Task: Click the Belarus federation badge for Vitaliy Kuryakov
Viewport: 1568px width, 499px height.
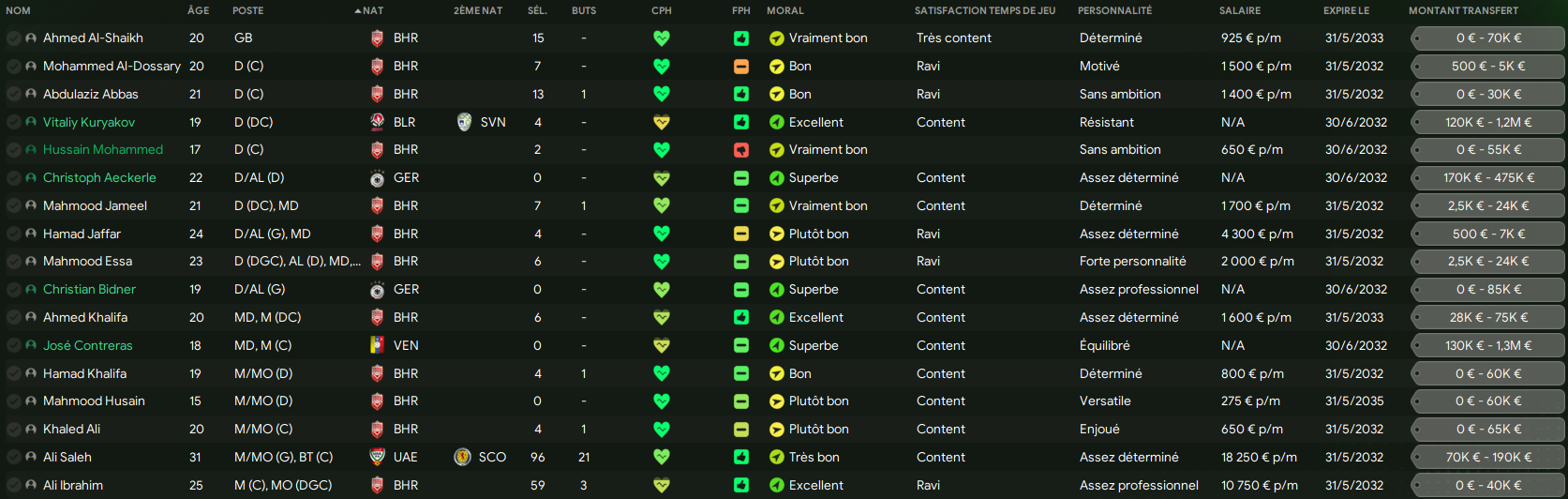Action: 377,122
